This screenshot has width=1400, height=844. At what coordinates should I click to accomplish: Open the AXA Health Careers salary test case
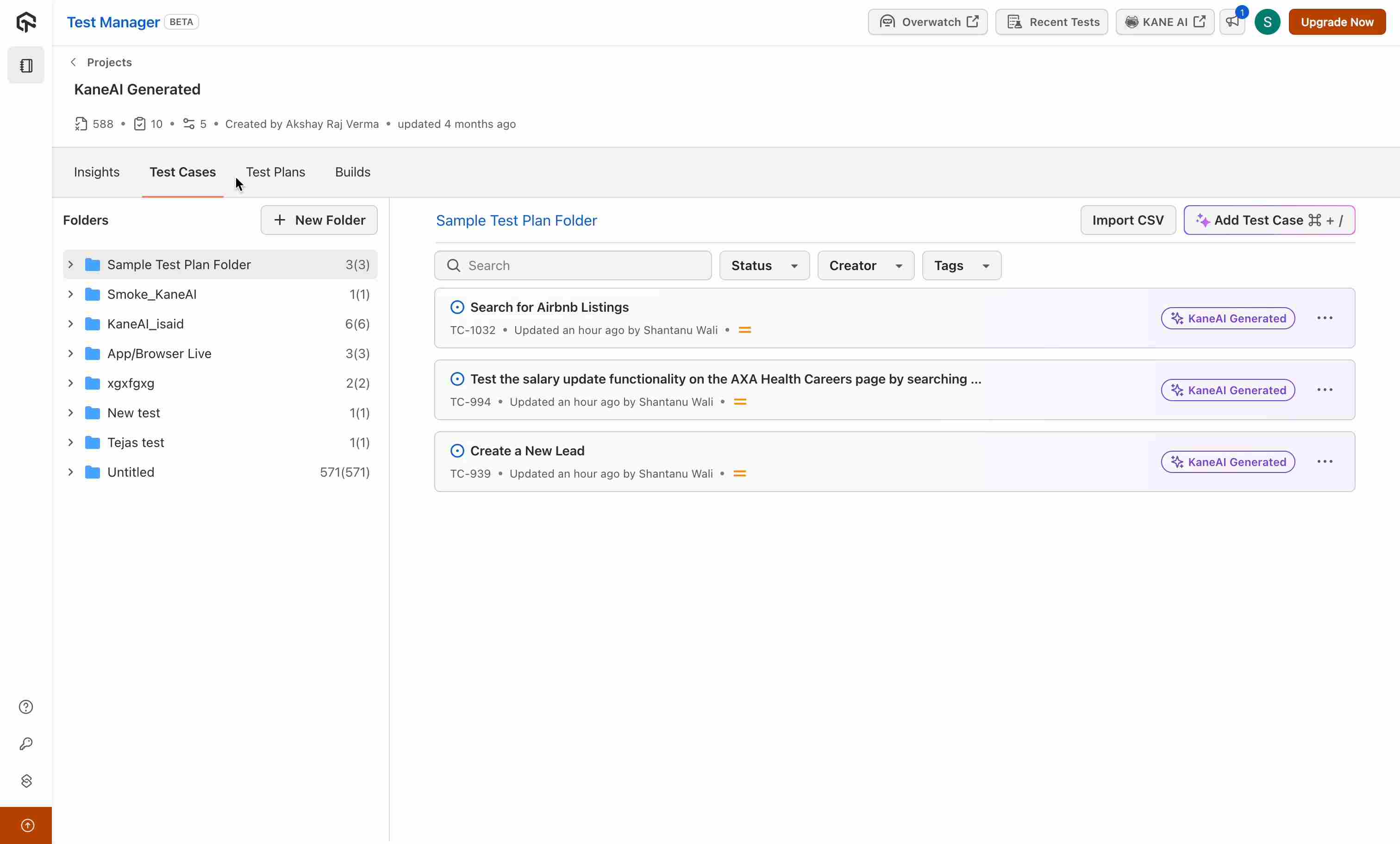tap(725, 379)
